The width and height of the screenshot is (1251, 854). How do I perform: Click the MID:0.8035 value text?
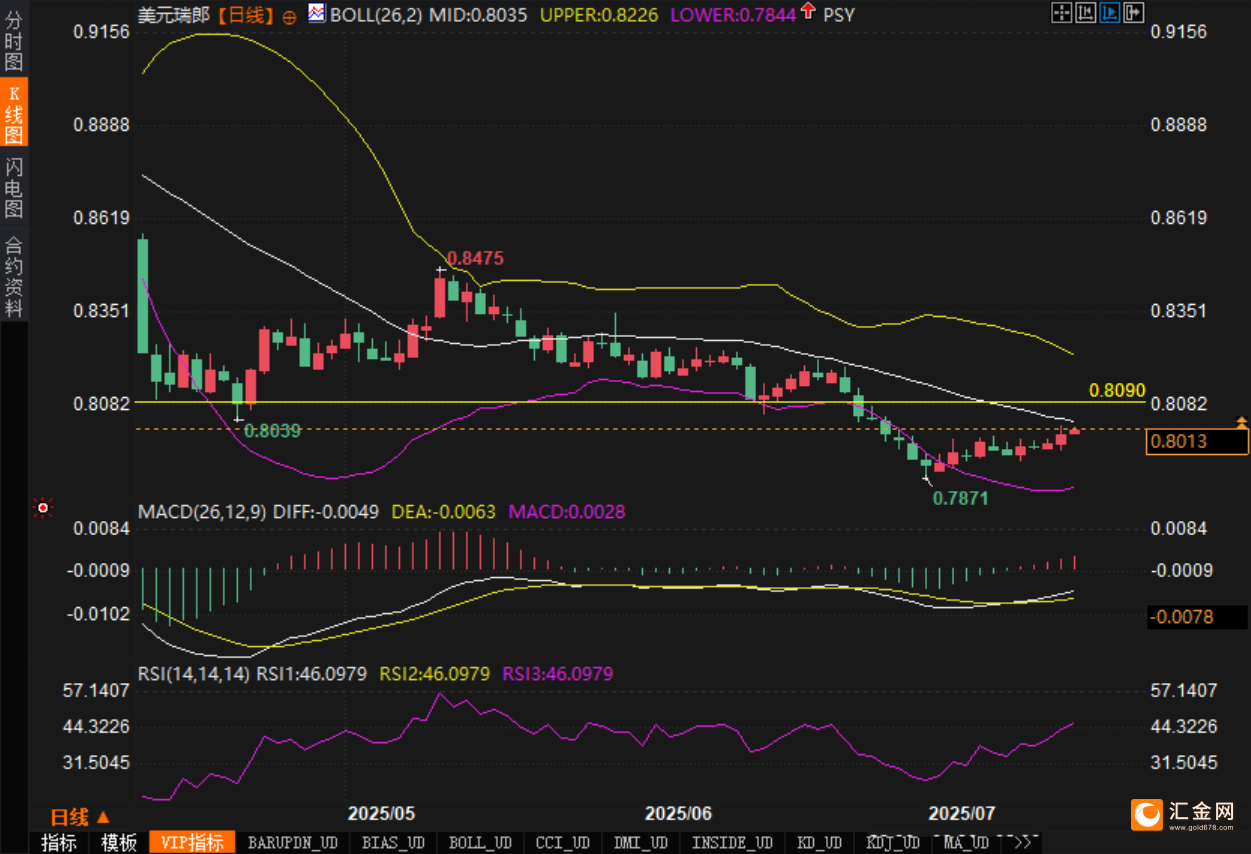tap(478, 15)
